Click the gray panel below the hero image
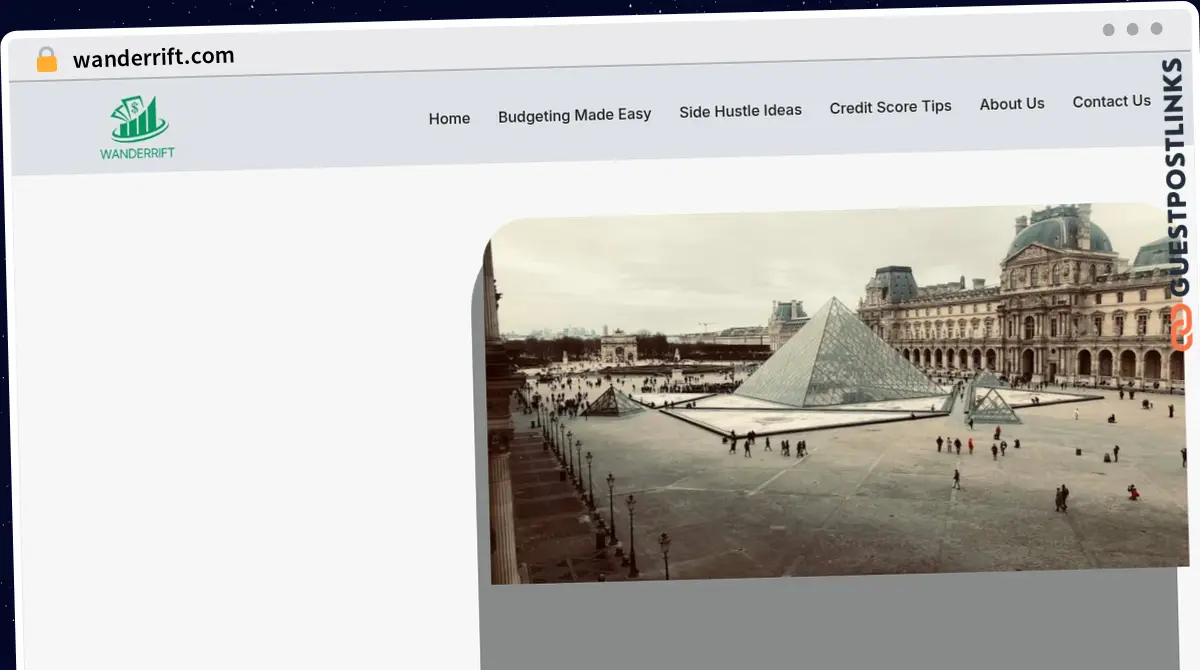This screenshot has height=670, width=1200. (830, 625)
